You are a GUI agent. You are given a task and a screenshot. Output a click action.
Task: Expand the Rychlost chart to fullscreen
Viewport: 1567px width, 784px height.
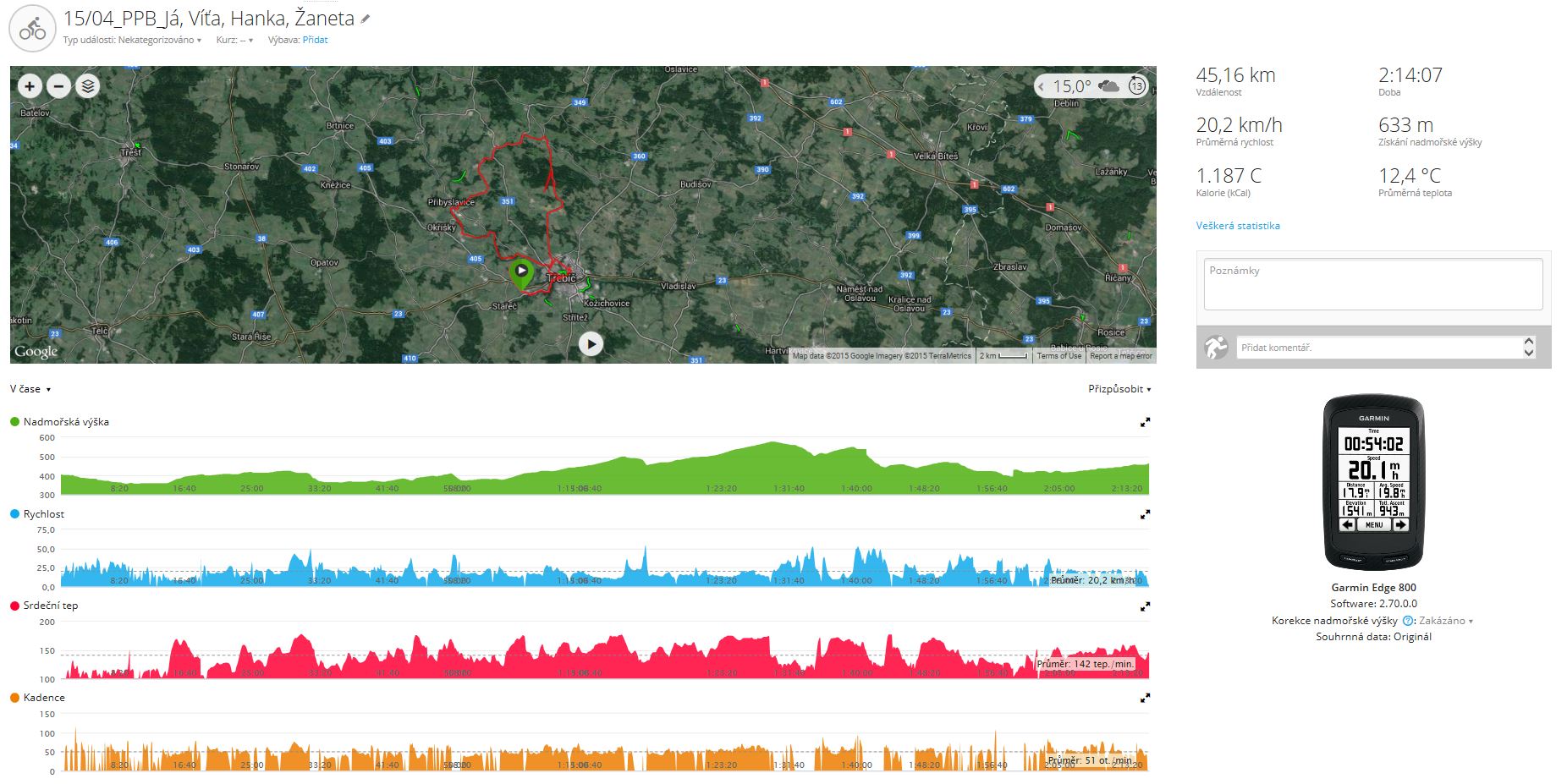1145,514
